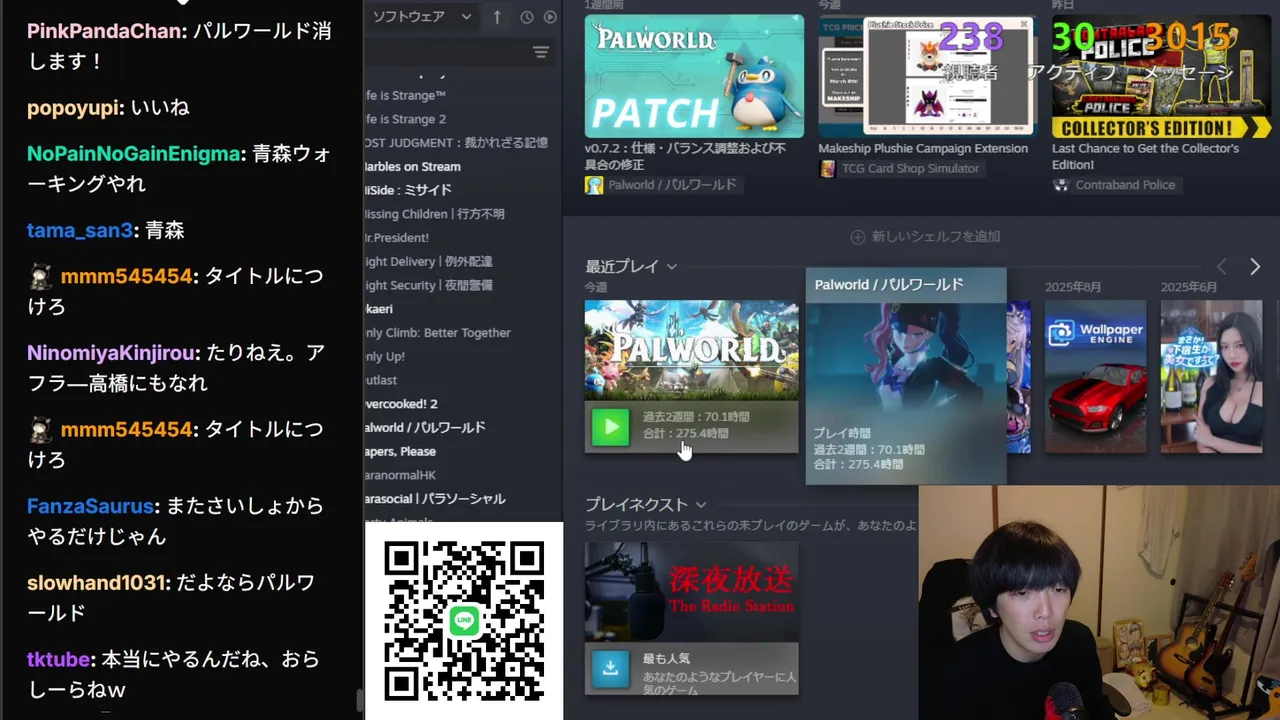Click chat username FanzaSaurus
1280x720 pixels.
click(90, 506)
